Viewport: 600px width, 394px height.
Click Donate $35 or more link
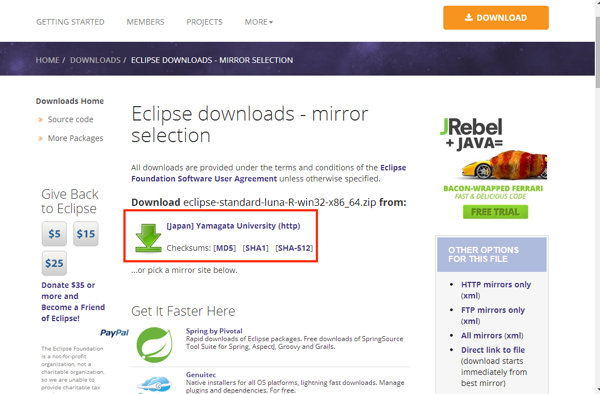coord(73,301)
